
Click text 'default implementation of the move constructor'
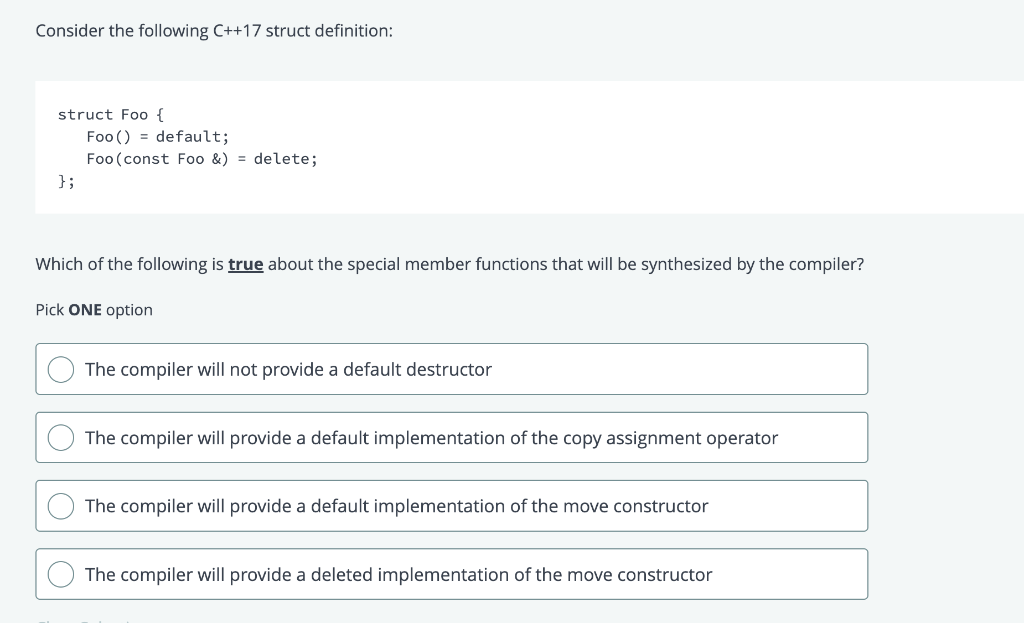509,506
